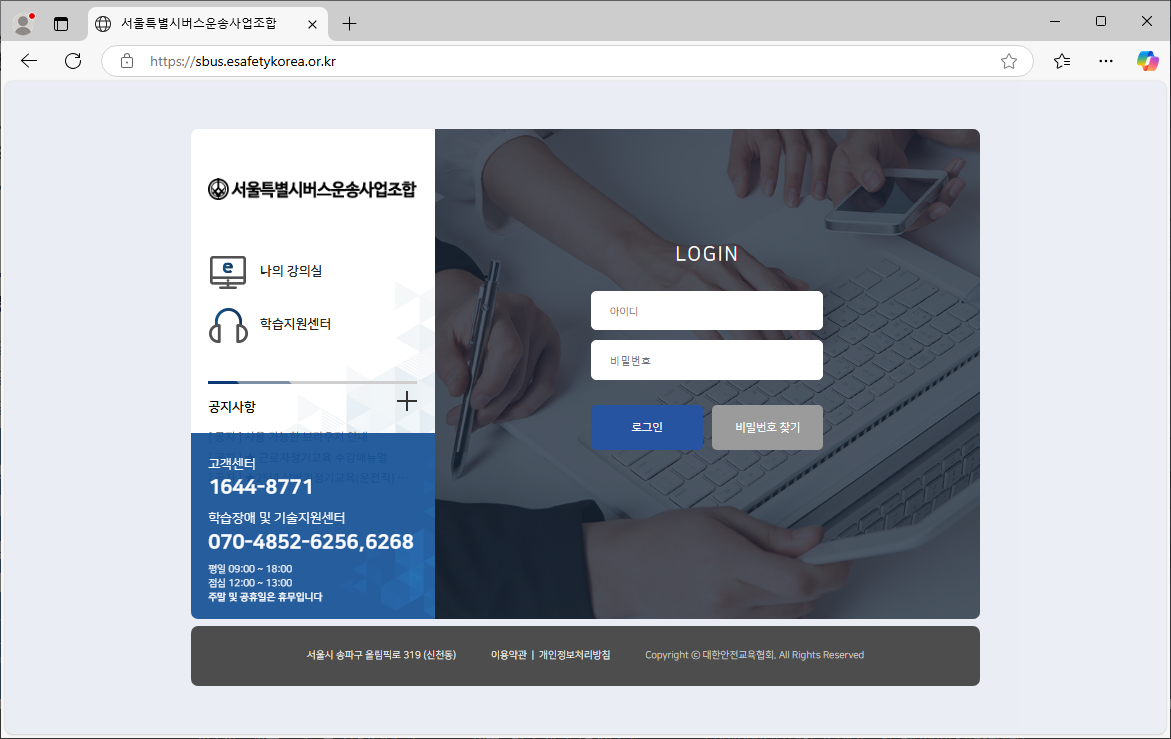Open the vertical tabs panel icon
Screen dimensions: 1171x739
pos(62,22)
